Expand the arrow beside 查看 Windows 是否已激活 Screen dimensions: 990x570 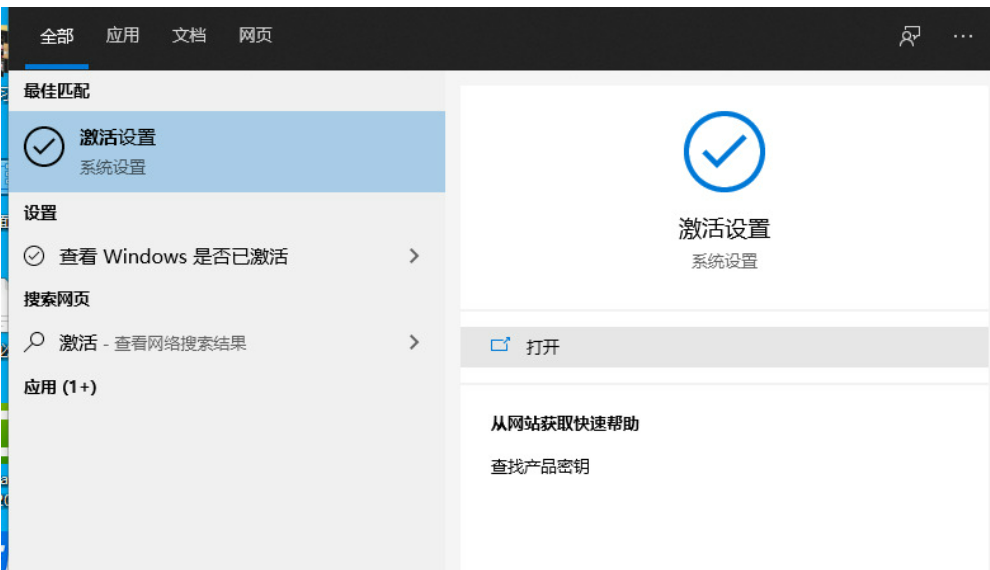(414, 257)
